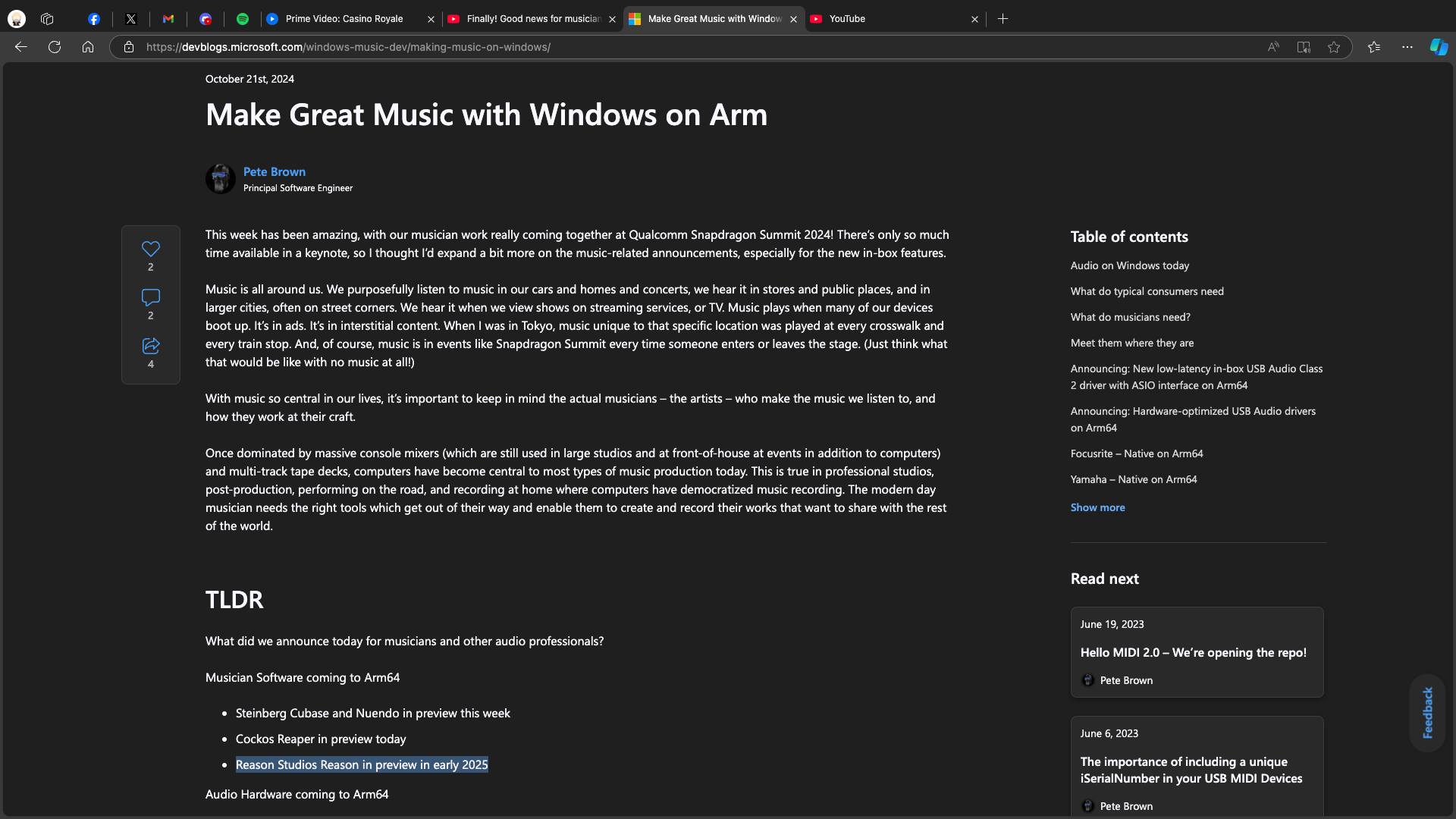
Task: Go back to the previous page
Action: point(21,47)
